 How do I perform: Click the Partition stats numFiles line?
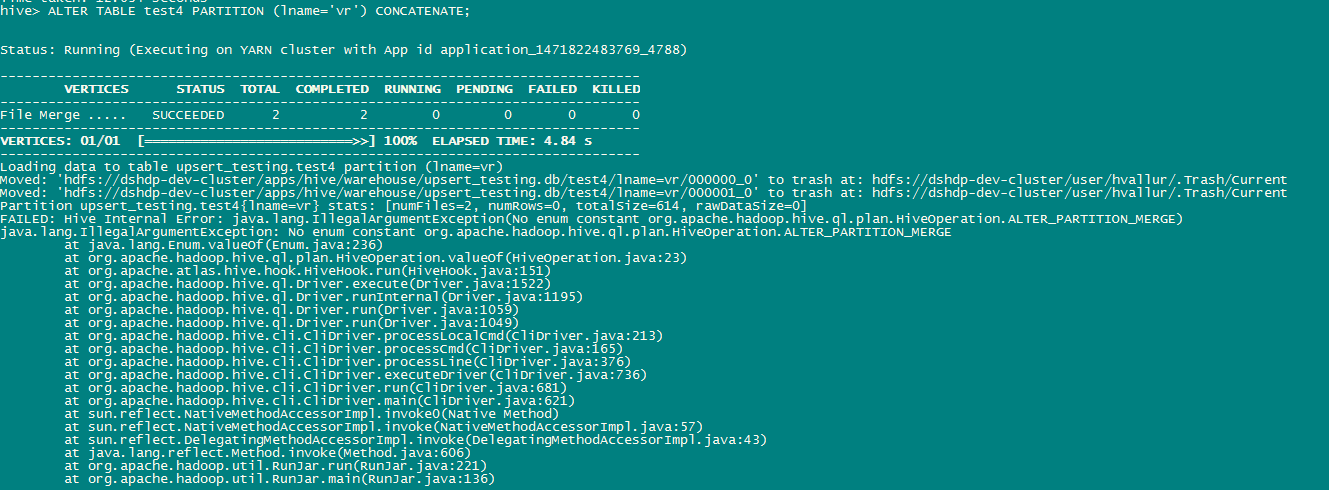[404, 205]
